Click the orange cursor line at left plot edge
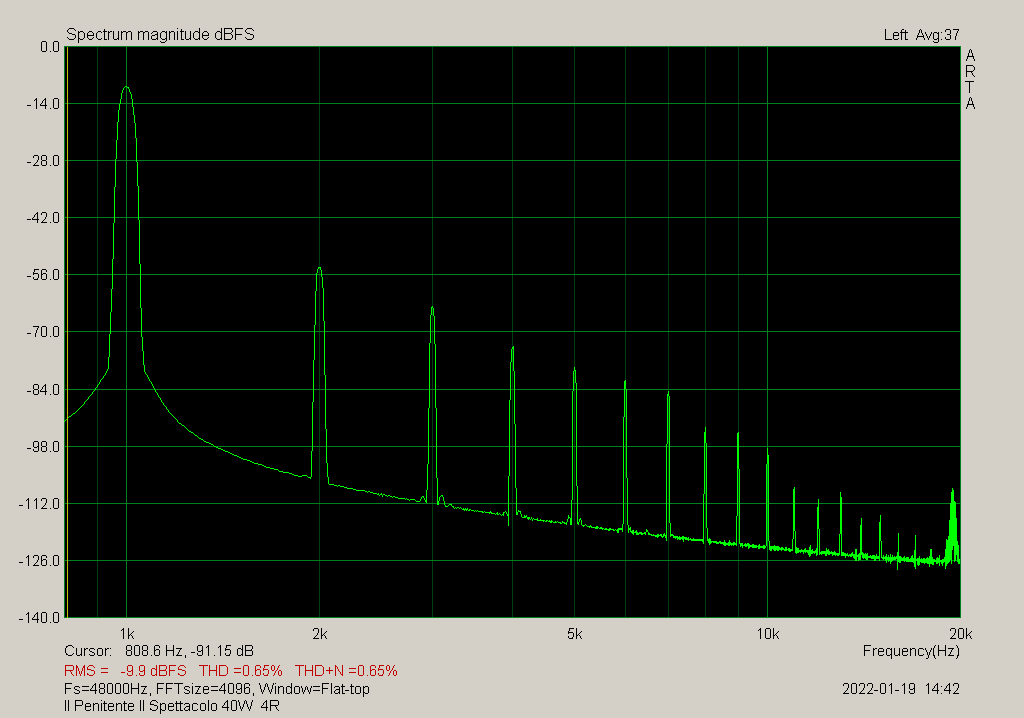 tap(67, 332)
